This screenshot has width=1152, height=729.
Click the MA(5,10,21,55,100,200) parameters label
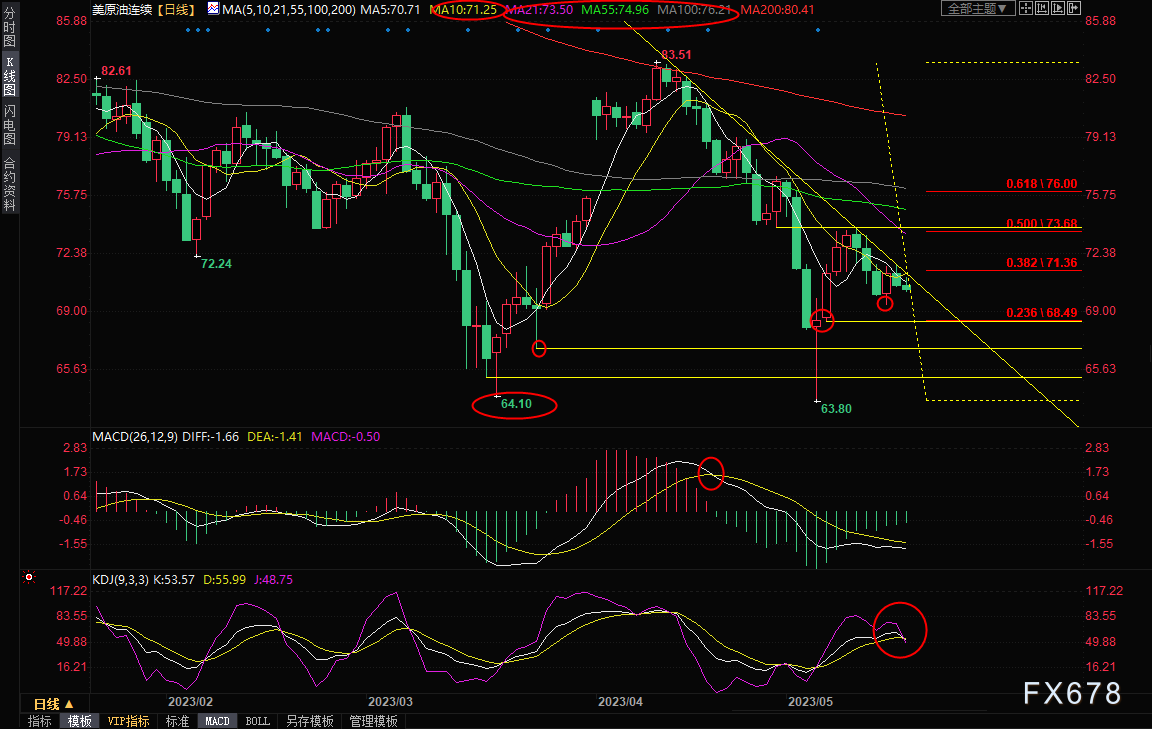(x=289, y=10)
